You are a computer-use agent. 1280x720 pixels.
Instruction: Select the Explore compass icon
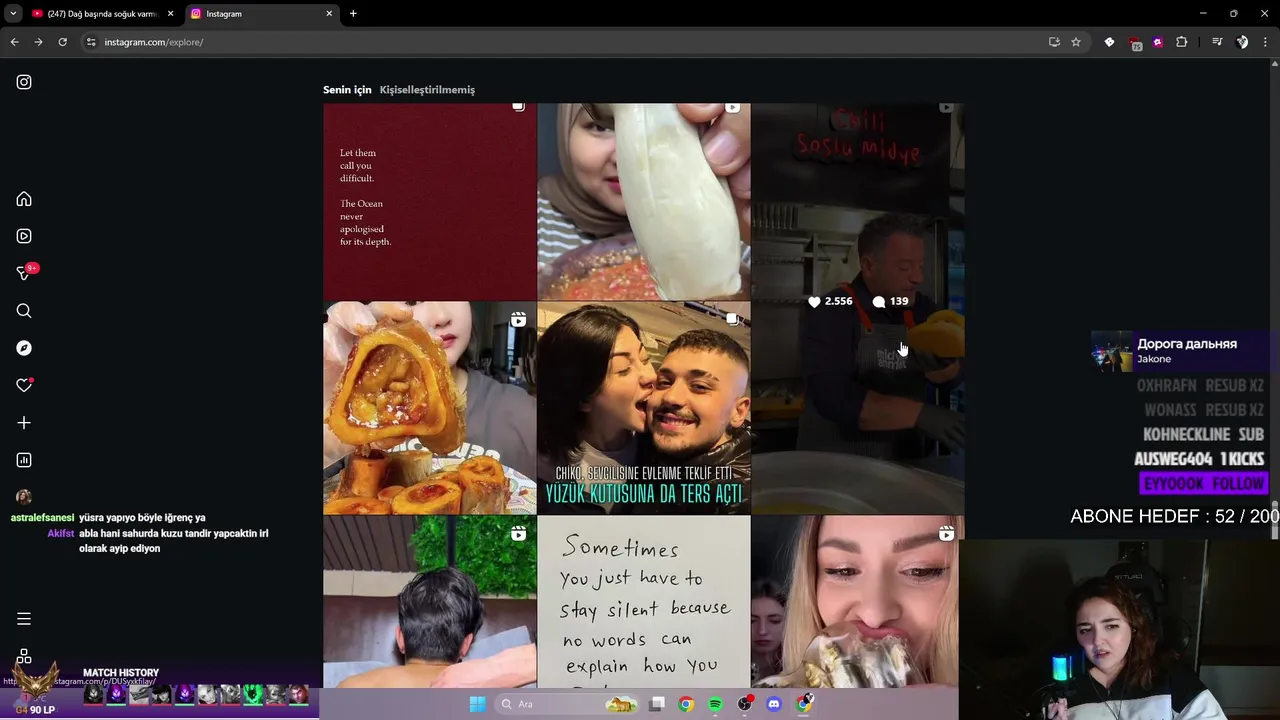(24, 348)
